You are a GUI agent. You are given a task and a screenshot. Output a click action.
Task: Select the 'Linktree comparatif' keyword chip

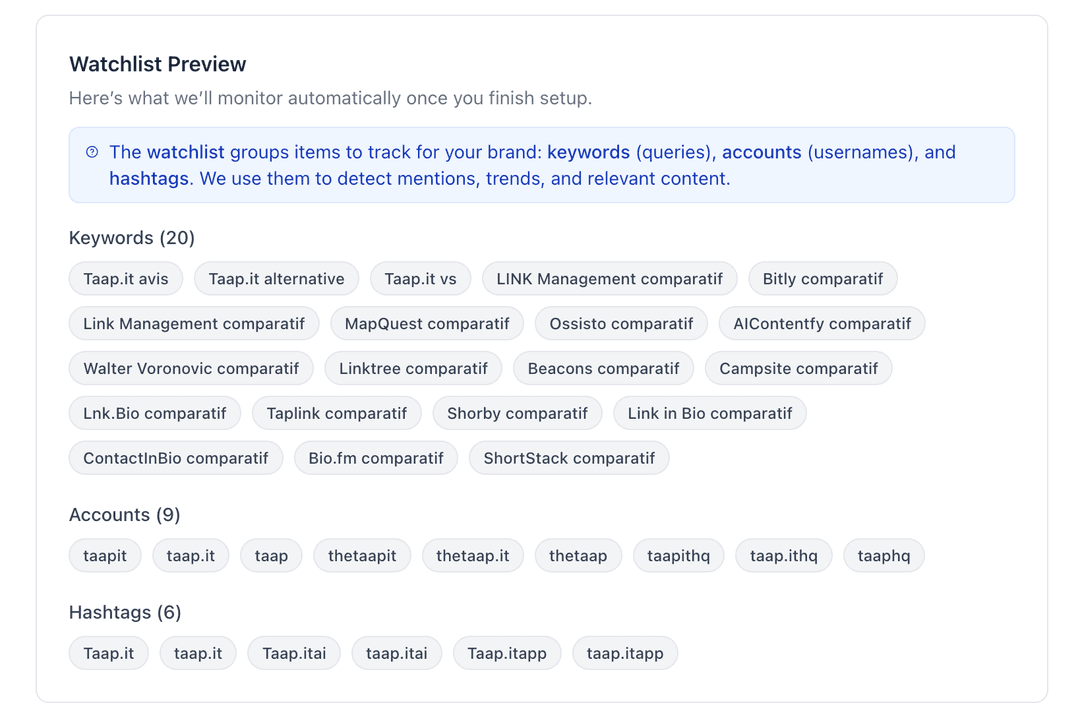tap(413, 369)
